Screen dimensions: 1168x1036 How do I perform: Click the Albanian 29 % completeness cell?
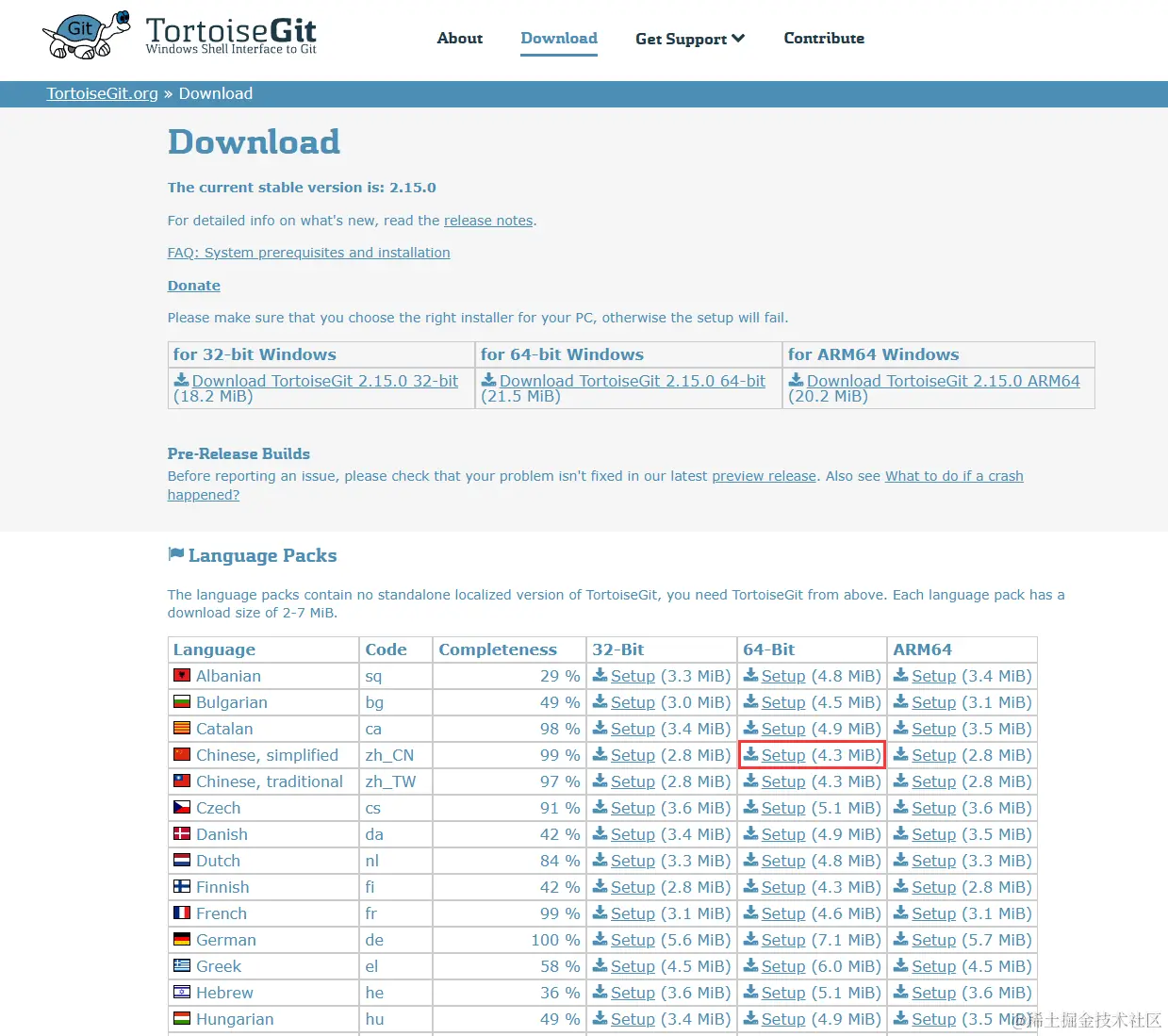[509, 676]
